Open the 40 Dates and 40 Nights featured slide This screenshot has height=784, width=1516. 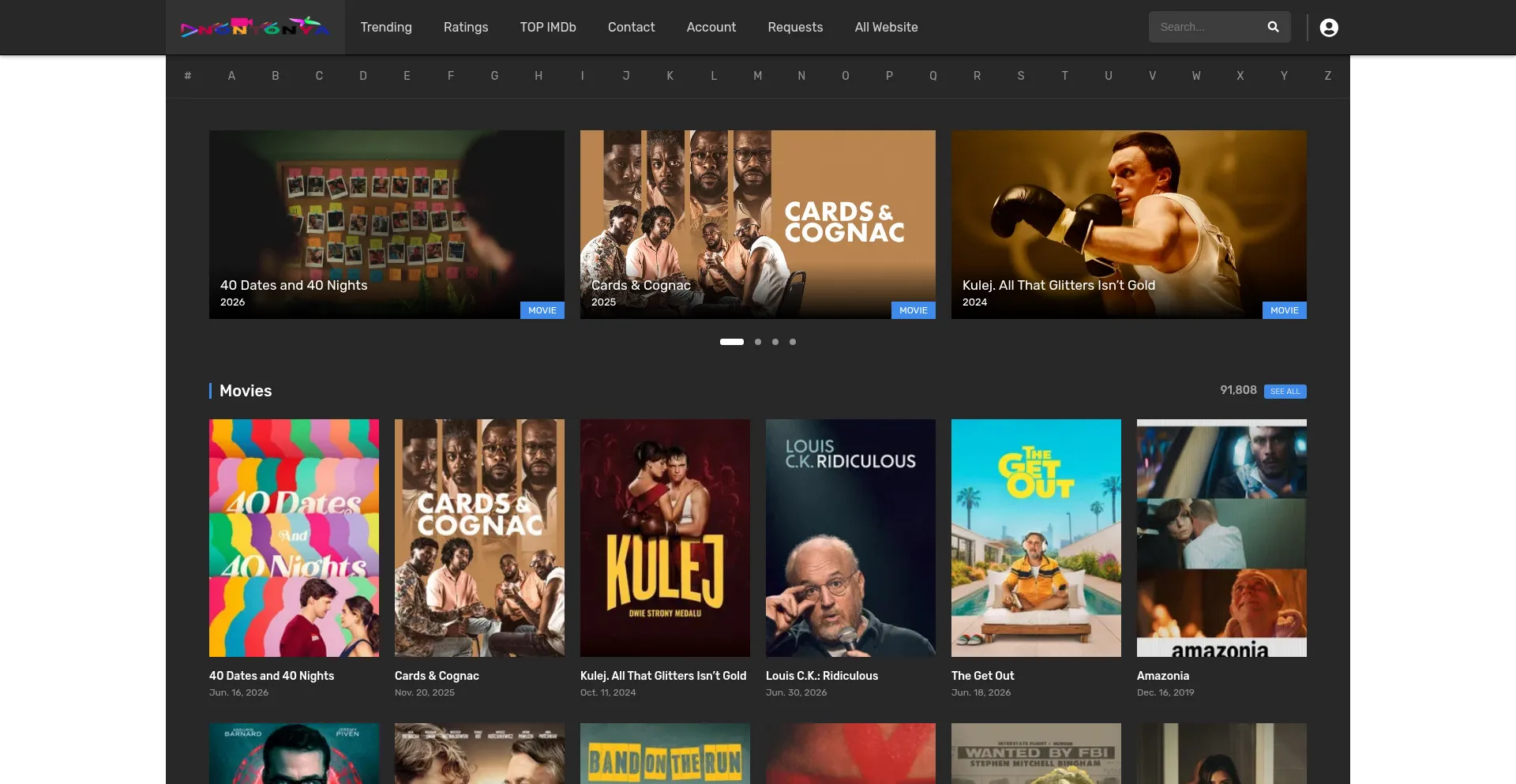pyautogui.click(x=387, y=224)
